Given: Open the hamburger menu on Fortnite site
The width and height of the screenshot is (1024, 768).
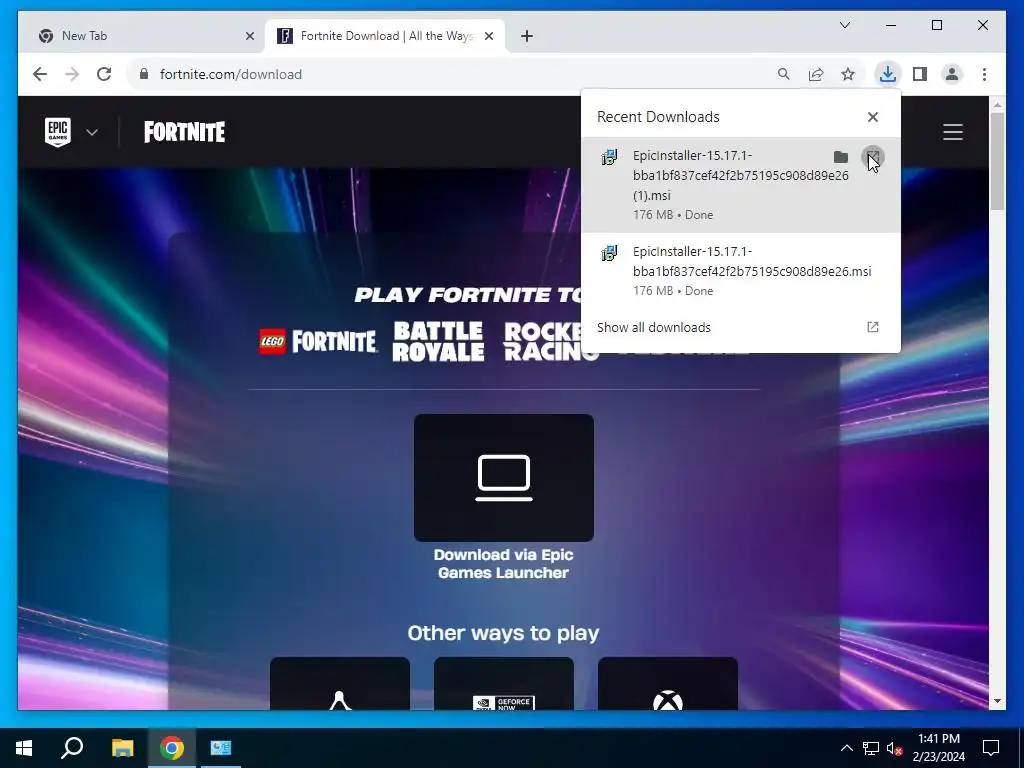Looking at the screenshot, I should click(953, 132).
